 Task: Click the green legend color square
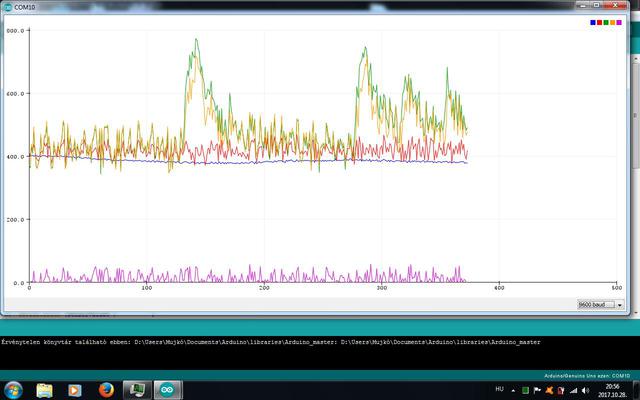[x=606, y=20]
